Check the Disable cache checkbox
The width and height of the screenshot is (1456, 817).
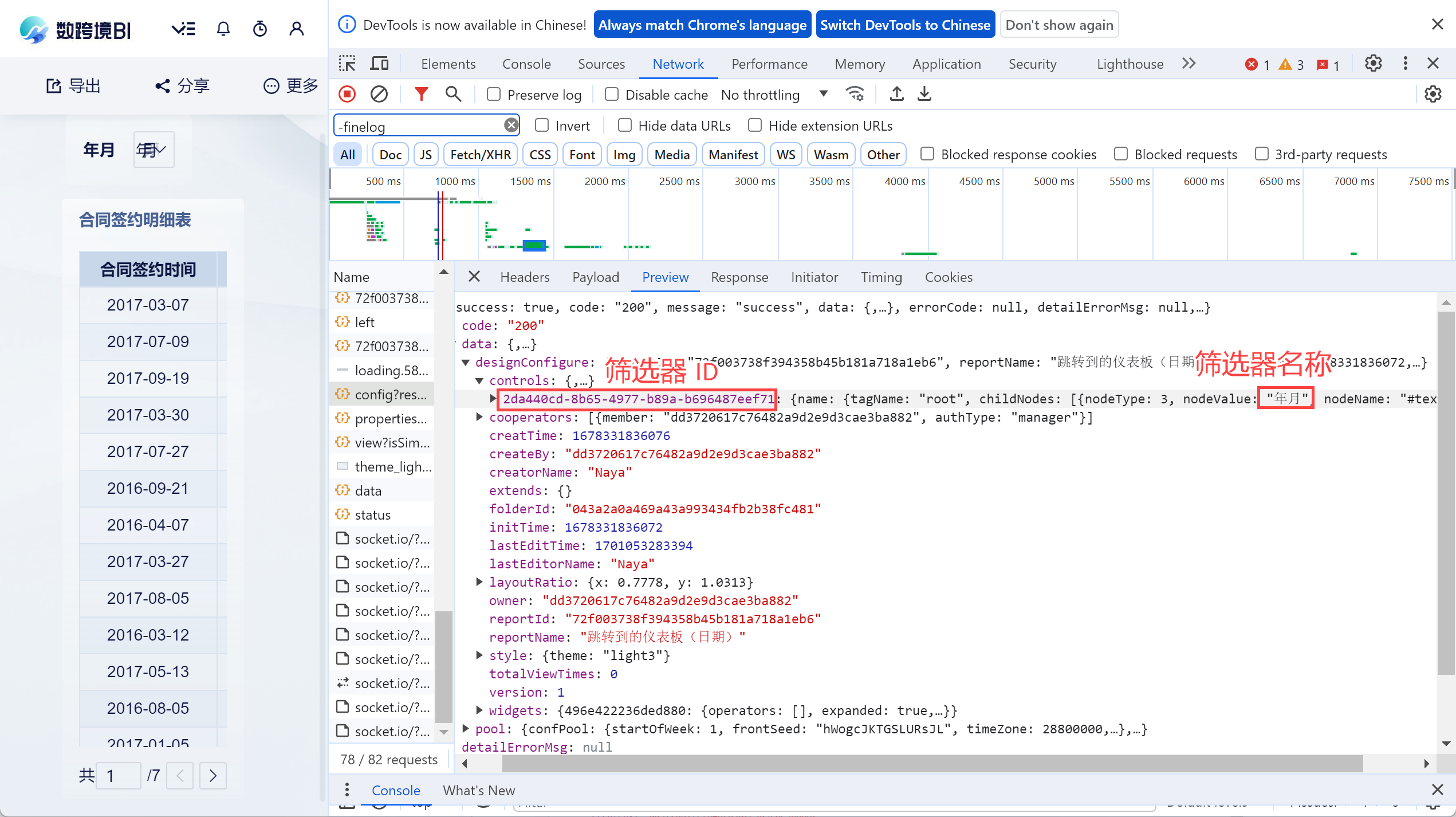coord(612,94)
